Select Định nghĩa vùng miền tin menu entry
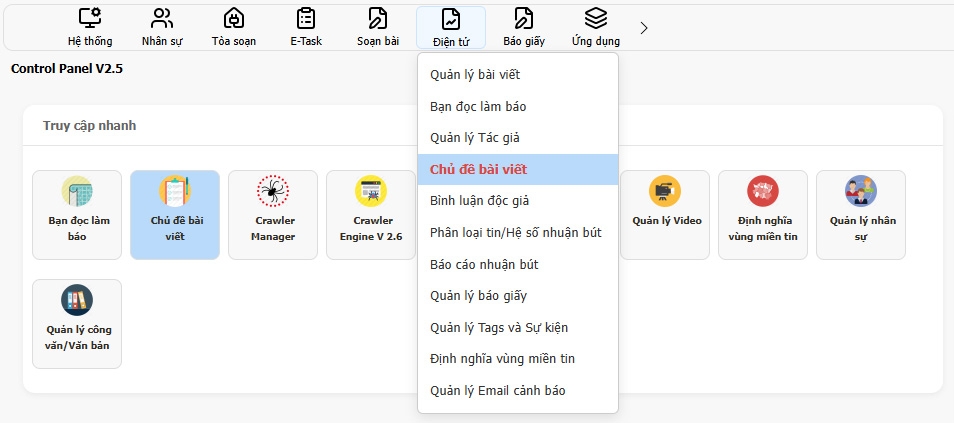 [x=518, y=358]
